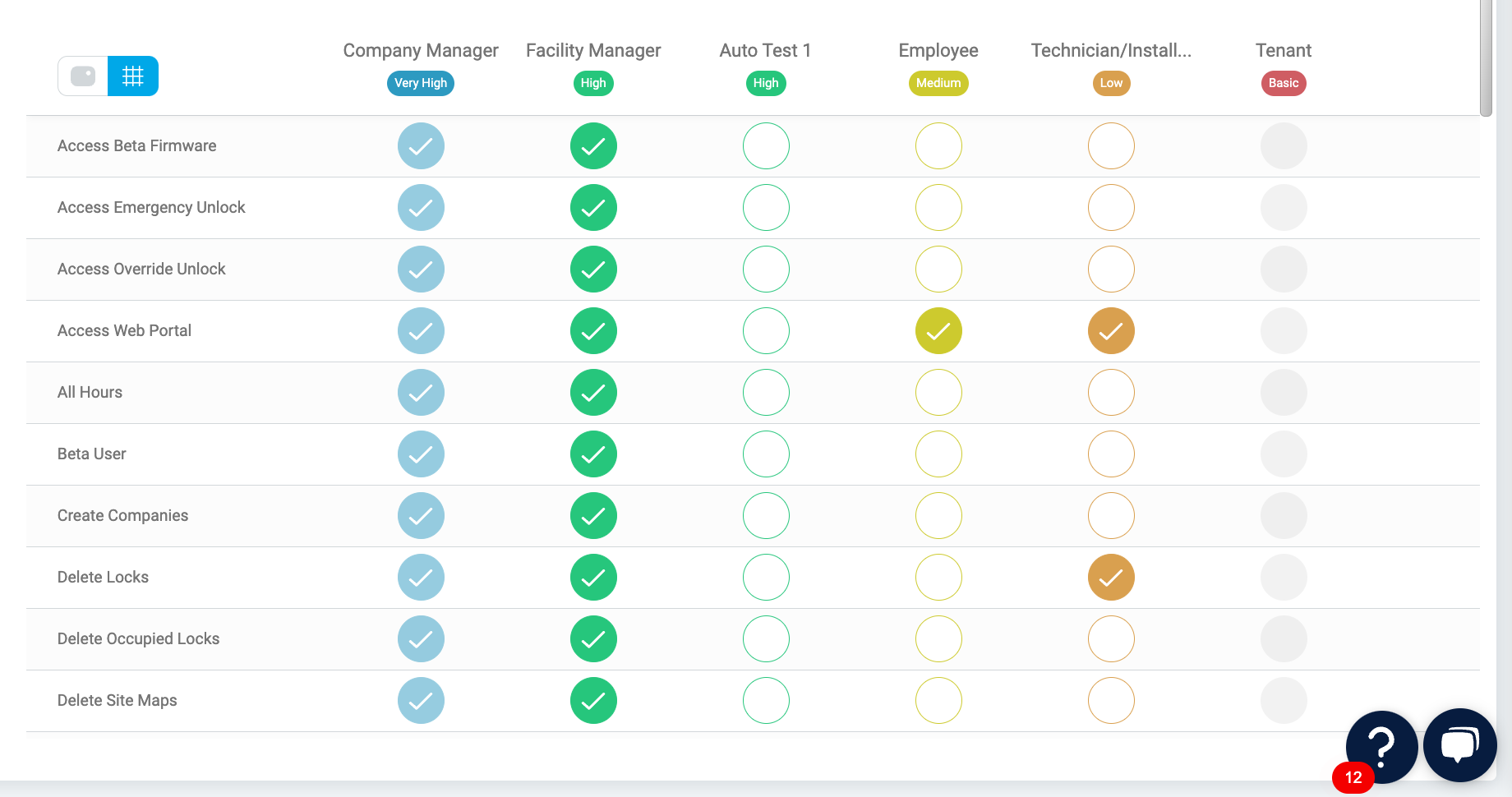Click the Very High level badge

(421, 83)
